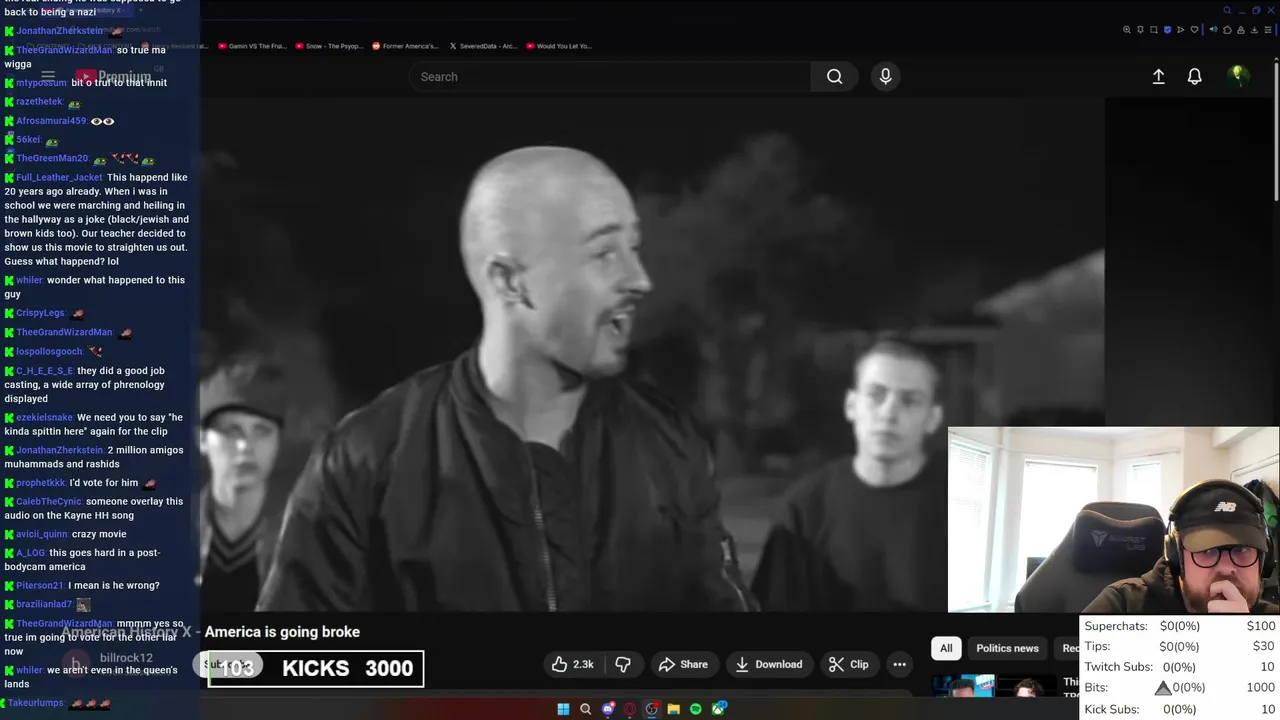
Task: Switch to 'Former America's...' browser tab
Action: tap(405, 46)
